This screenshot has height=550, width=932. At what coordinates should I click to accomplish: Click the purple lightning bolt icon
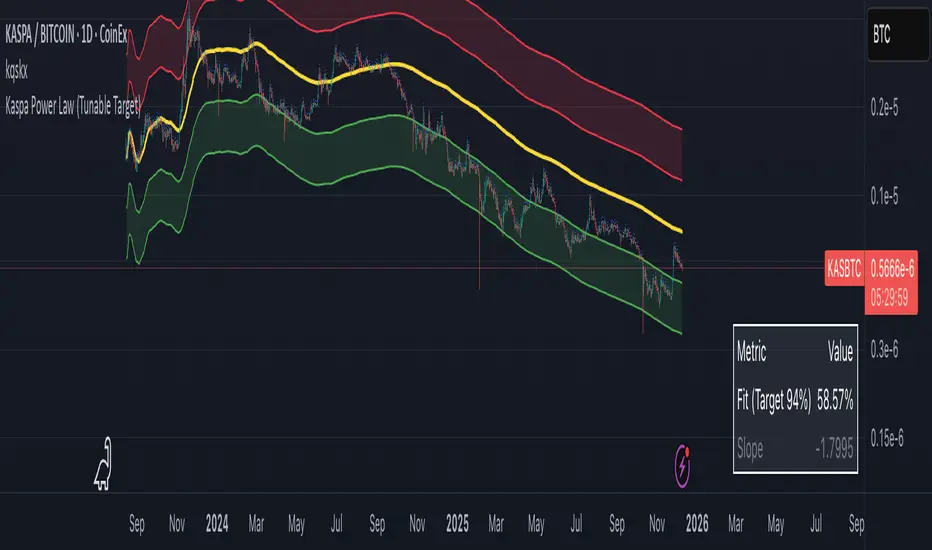(x=682, y=466)
